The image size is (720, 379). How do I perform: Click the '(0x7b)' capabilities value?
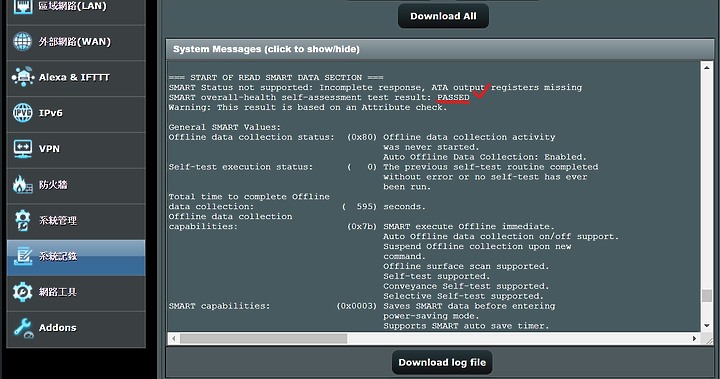[362, 226]
